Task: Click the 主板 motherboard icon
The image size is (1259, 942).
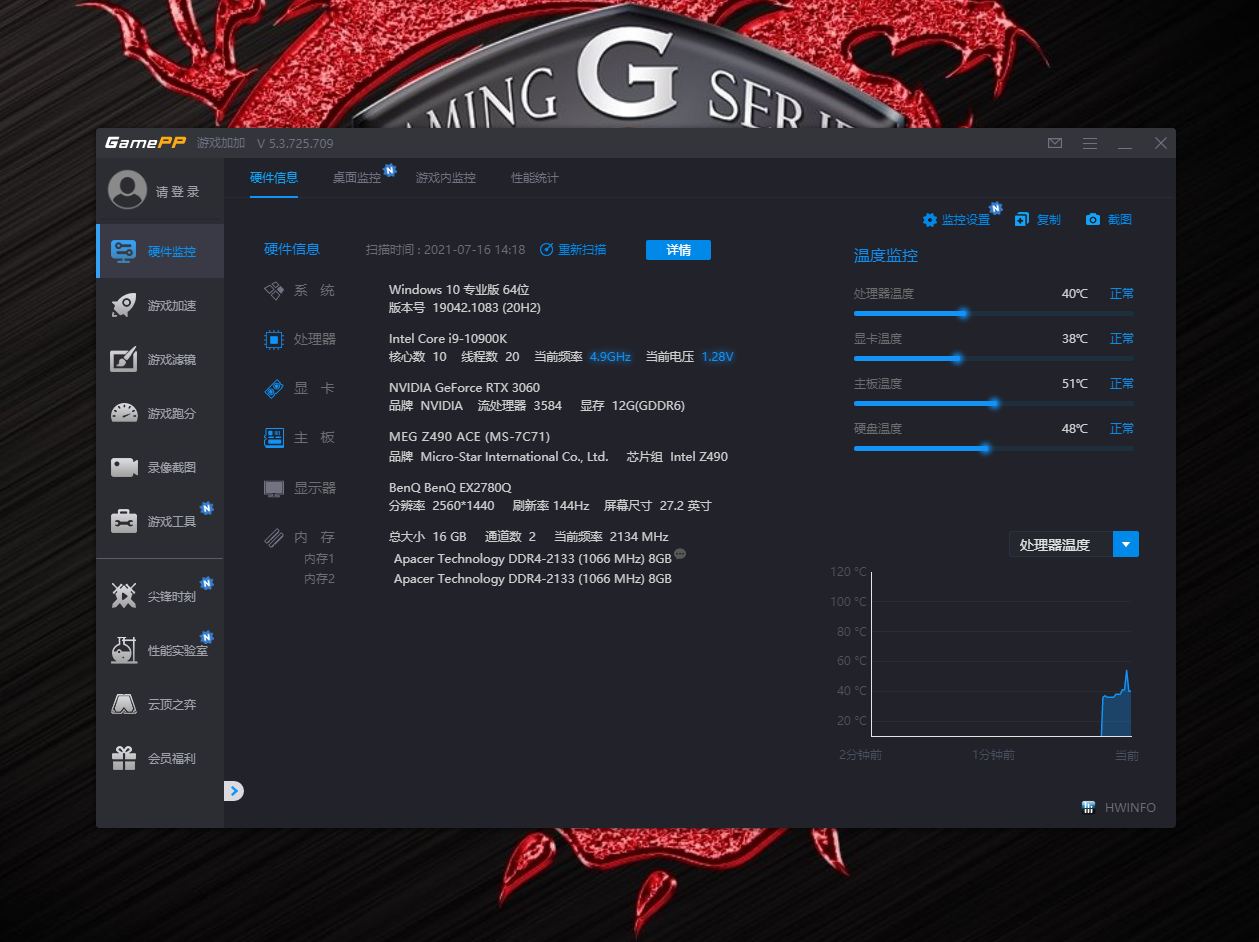Action: (x=274, y=437)
